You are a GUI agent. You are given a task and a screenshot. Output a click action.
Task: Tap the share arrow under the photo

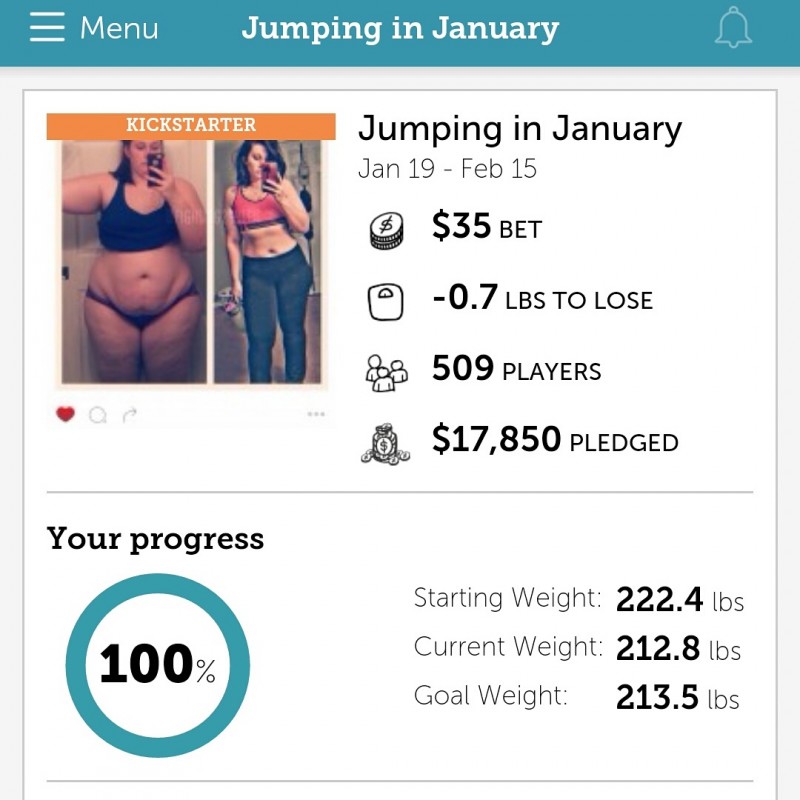(x=129, y=414)
